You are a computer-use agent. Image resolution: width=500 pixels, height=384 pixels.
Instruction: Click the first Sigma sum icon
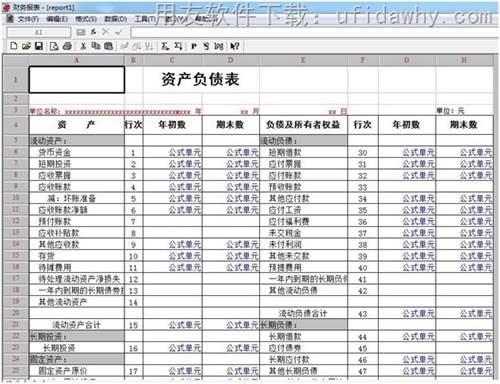(x=165, y=46)
